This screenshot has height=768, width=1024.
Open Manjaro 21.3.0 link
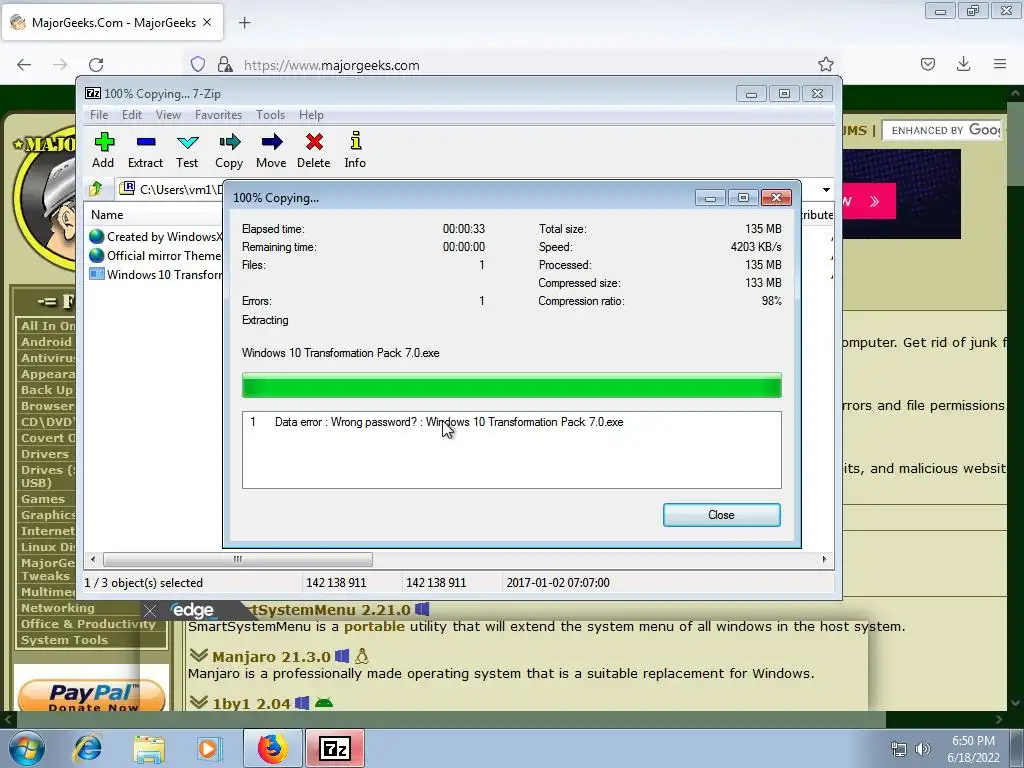tap(271, 657)
